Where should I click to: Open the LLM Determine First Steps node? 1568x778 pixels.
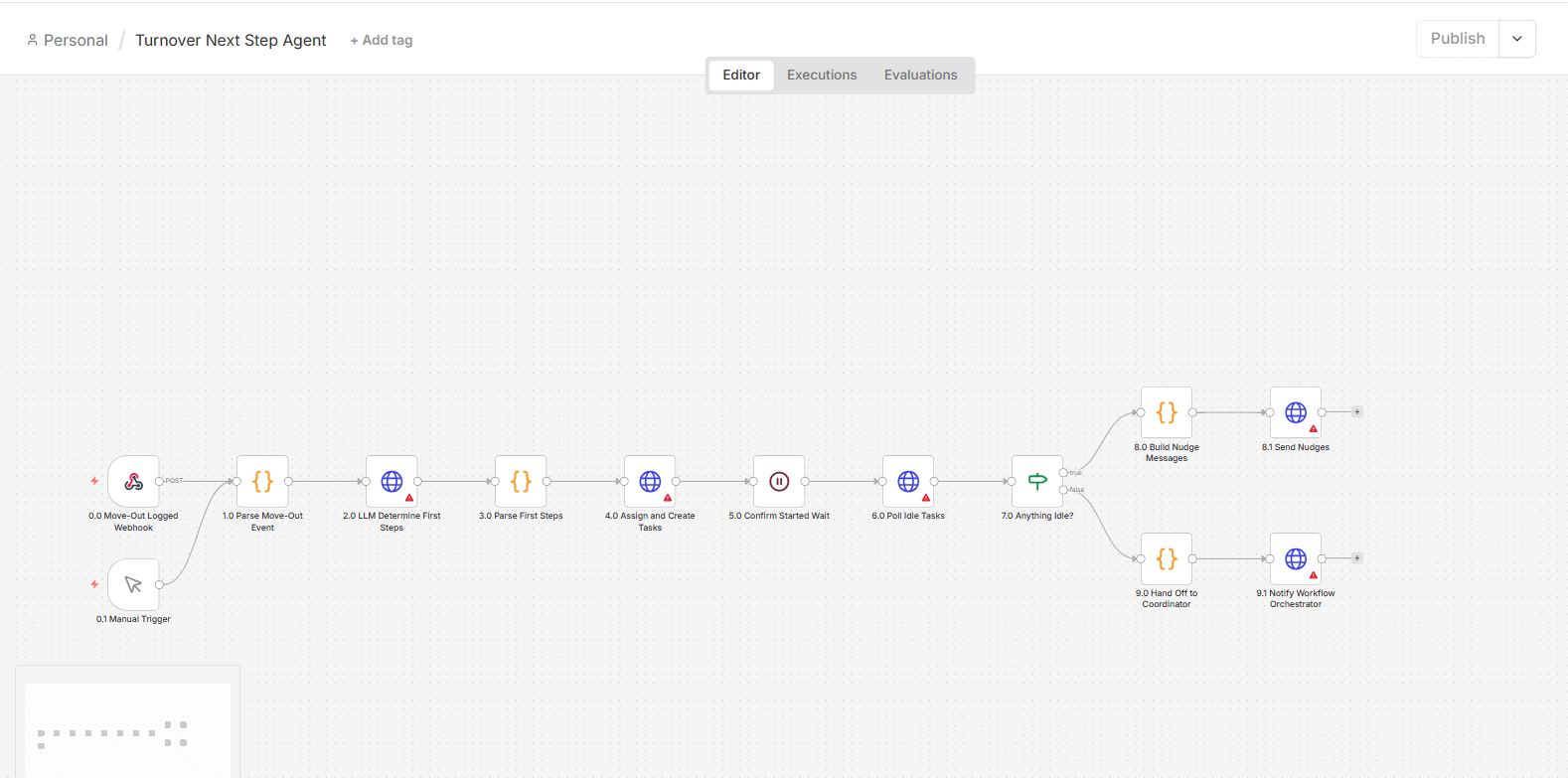(x=392, y=481)
